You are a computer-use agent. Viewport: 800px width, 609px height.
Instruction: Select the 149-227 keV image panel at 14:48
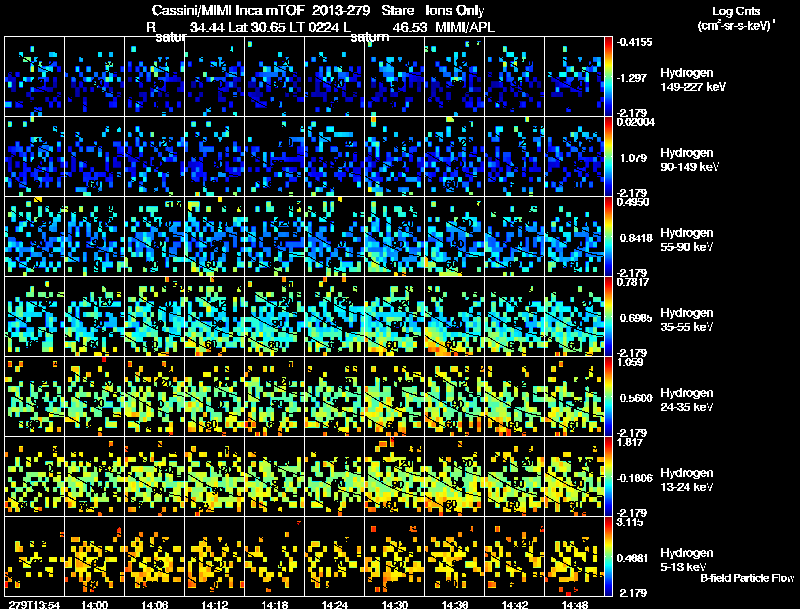pos(574,77)
